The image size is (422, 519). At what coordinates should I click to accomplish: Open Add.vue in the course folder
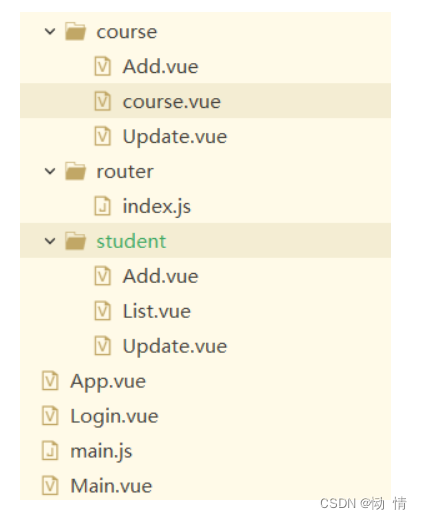[x=161, y=66]
